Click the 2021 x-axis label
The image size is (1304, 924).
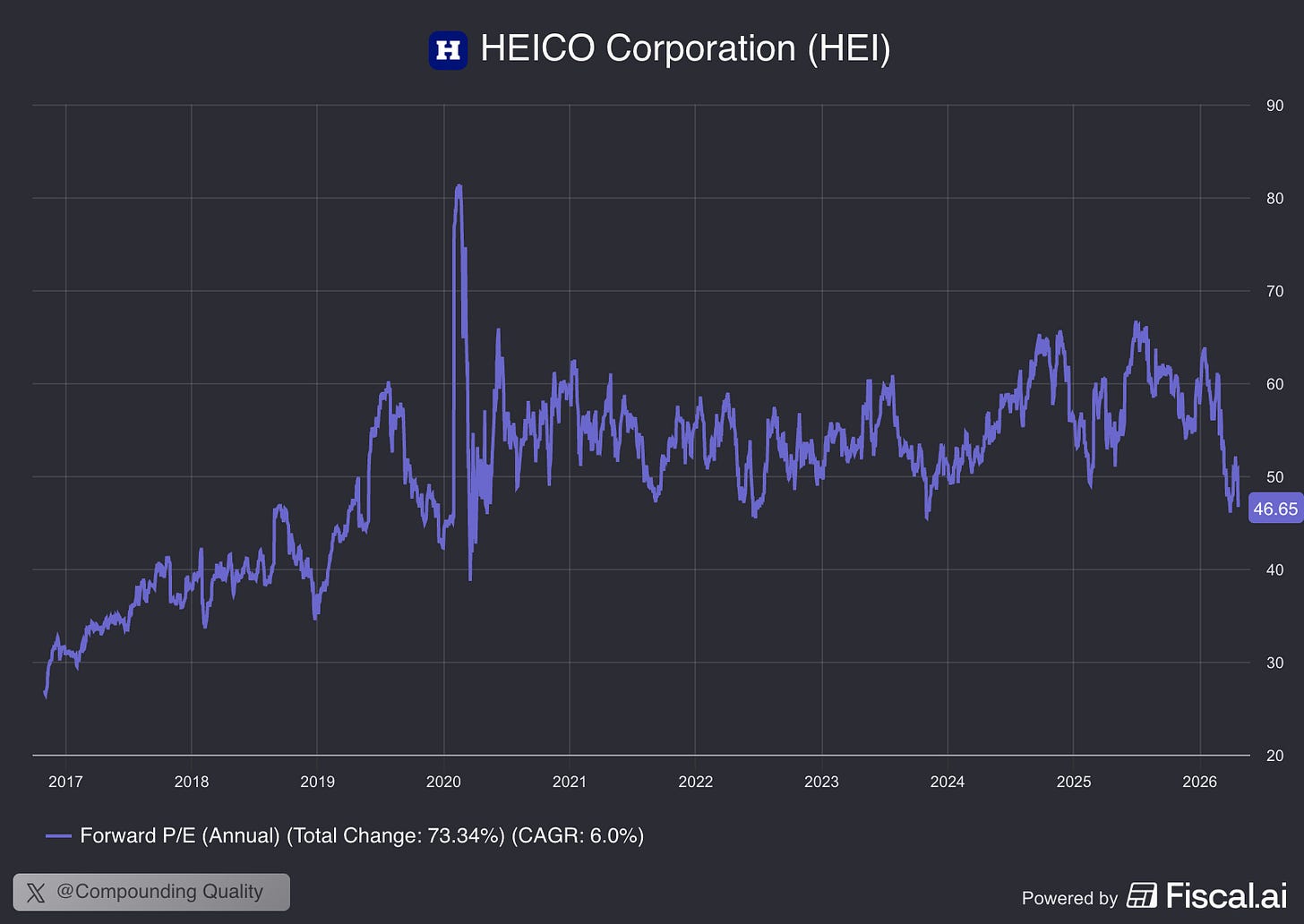[x=570, y=782]
